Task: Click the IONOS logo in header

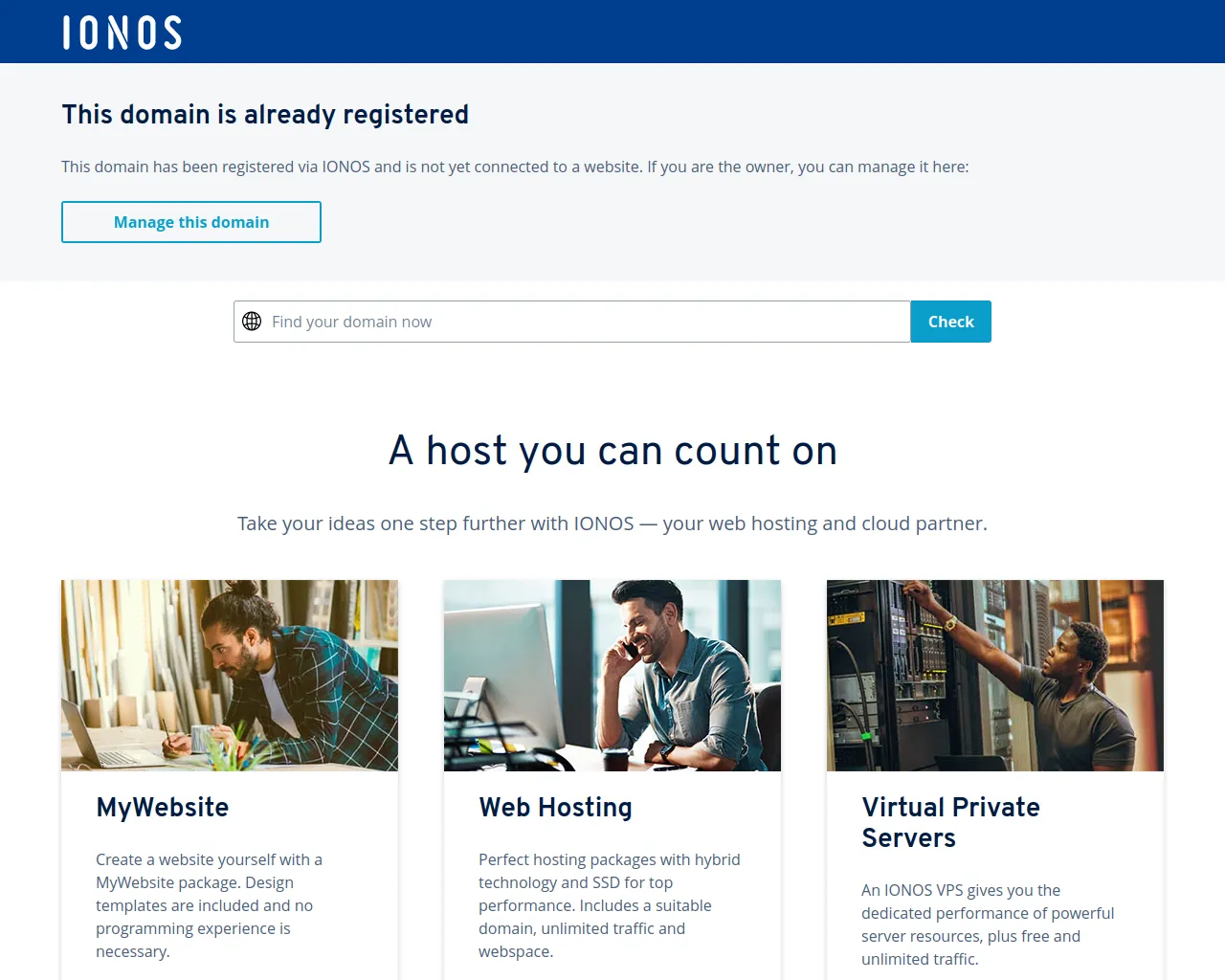Action: [122, 33]
